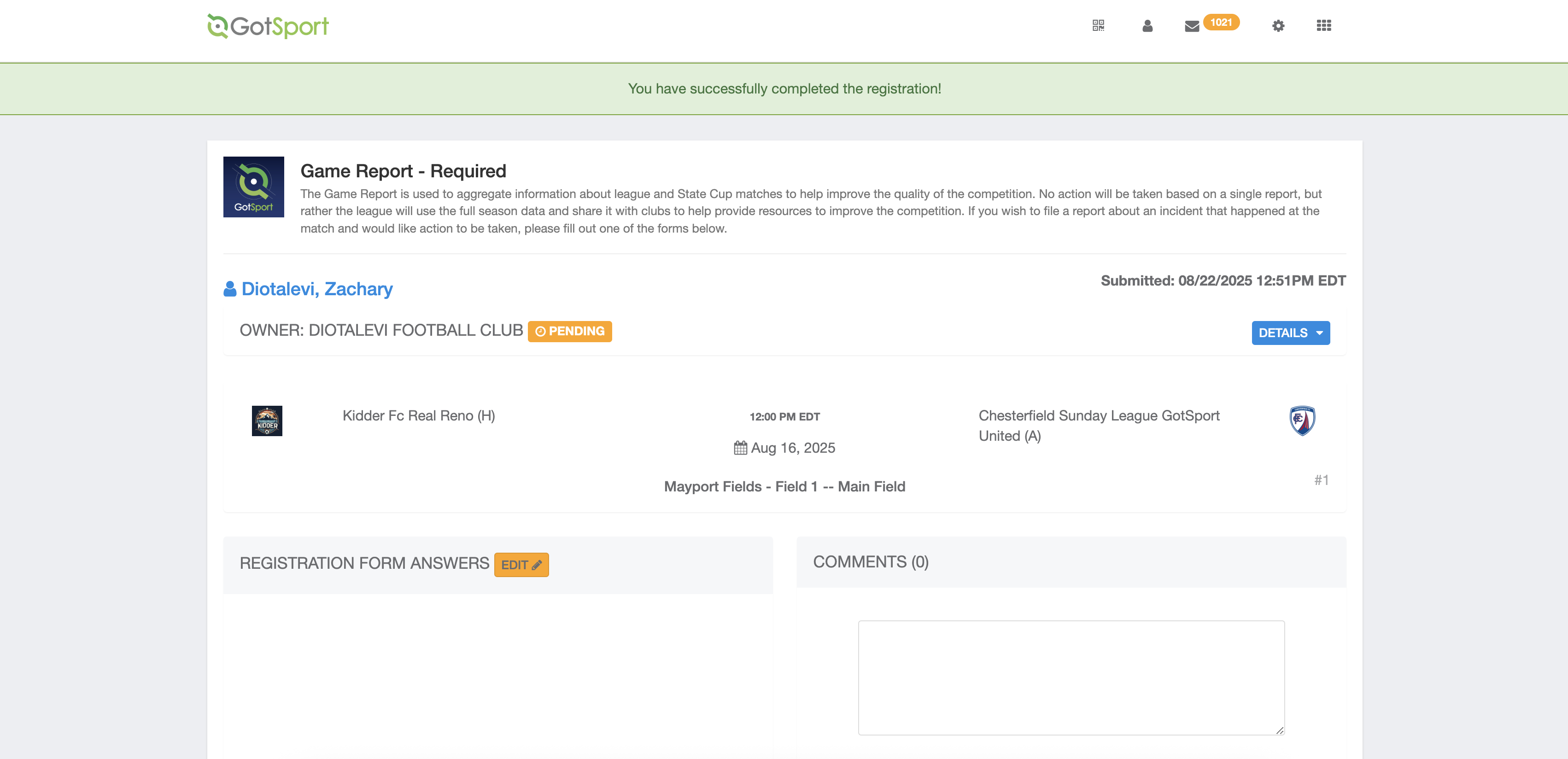This screenshot has width=1568, height=759.
Task: Click the Kidder Fc Real Reno (H) team name
Action: (419, 416)
